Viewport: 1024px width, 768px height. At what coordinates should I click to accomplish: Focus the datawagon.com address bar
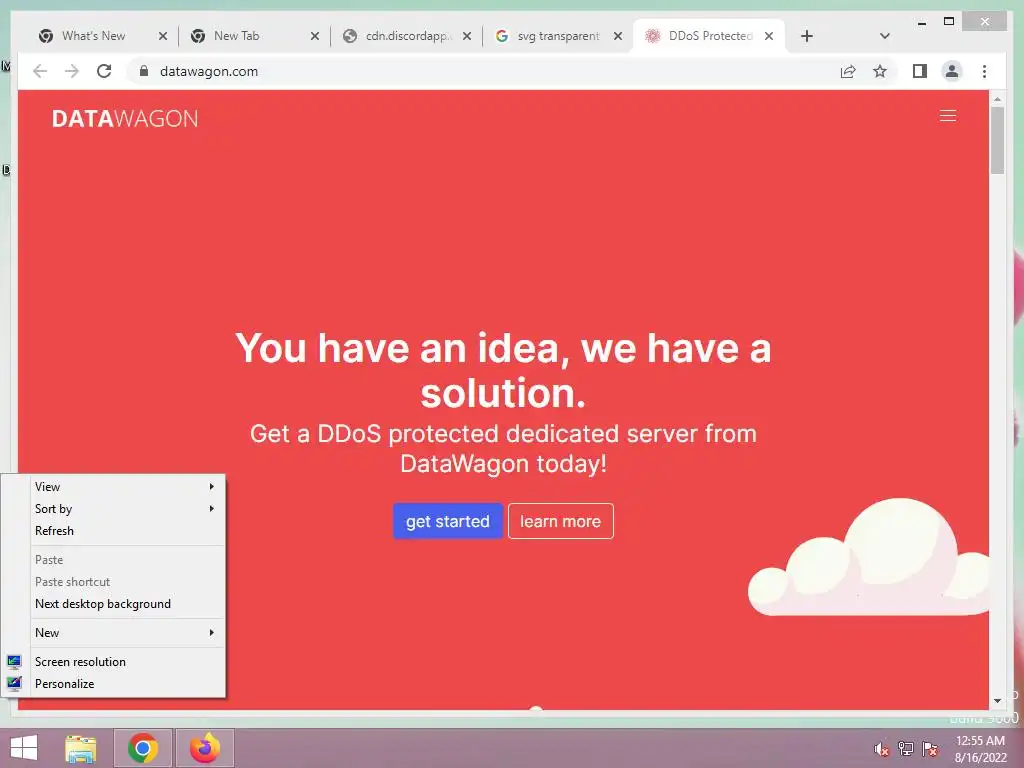[483, 71]
